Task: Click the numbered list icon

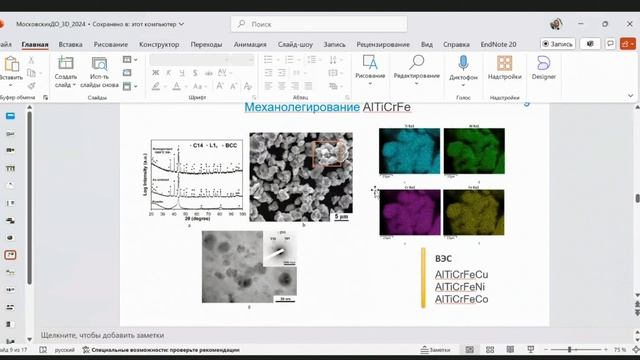Action: (x=289, y=60)
